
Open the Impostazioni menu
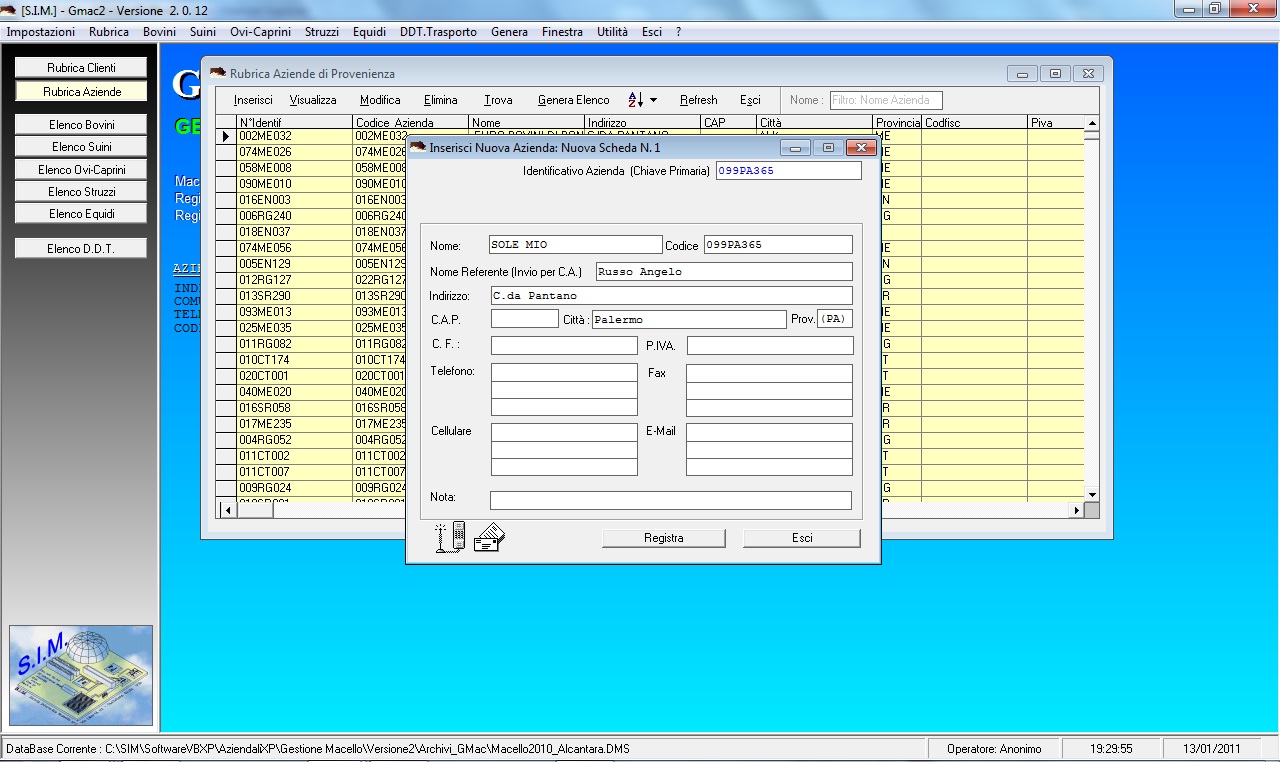tap(41, 32)
